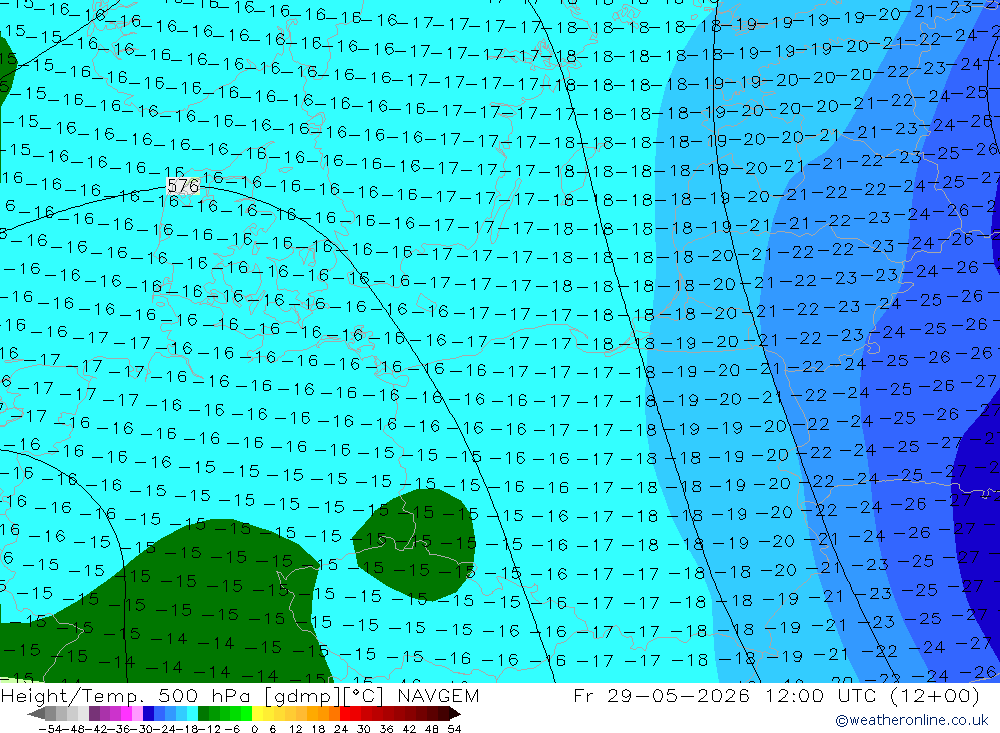
Task: Click the 36 label under the color scale
Action: tap(386, 729)
